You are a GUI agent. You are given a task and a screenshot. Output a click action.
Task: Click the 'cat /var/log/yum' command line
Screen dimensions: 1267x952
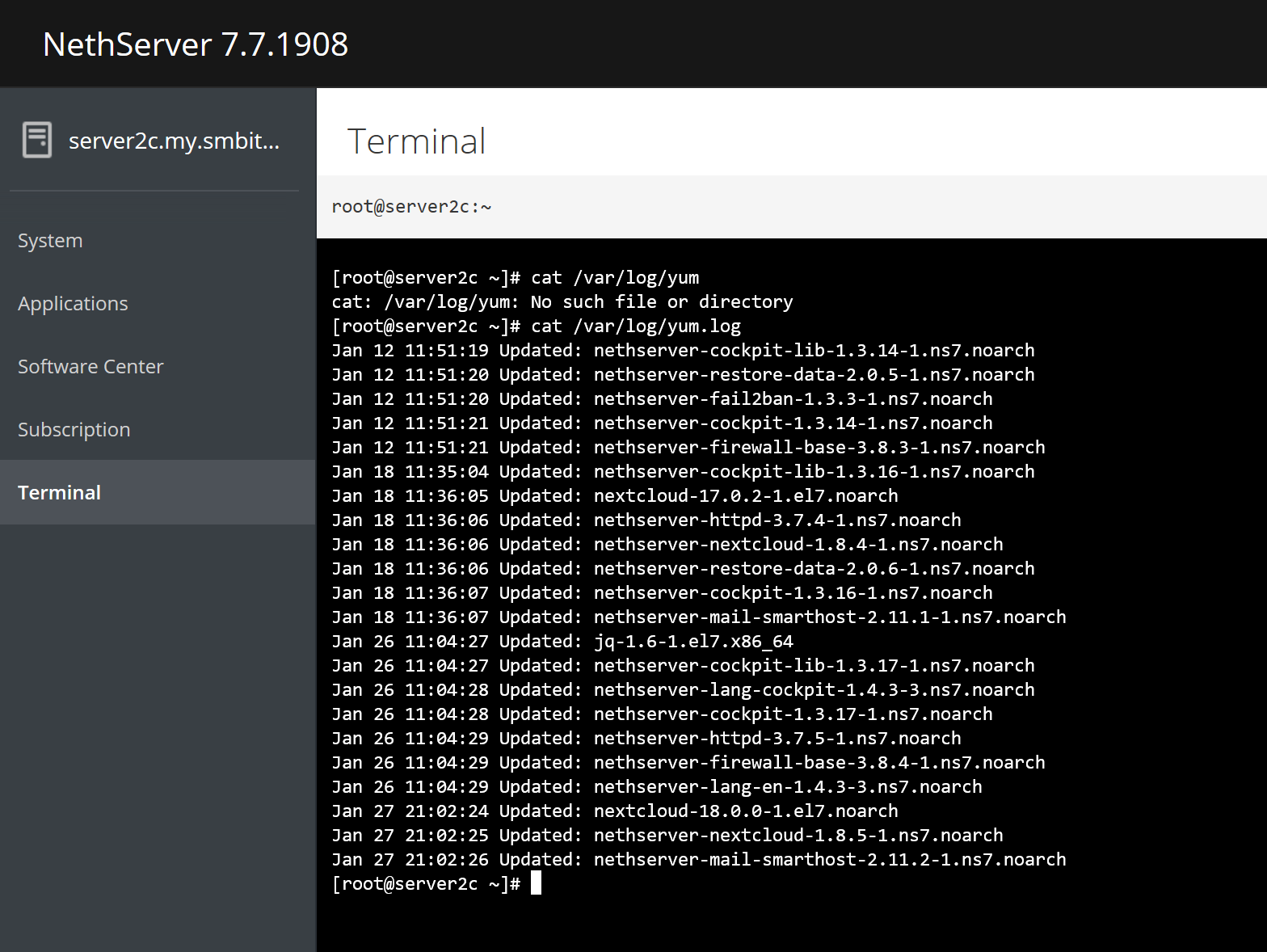click(516, 277)
